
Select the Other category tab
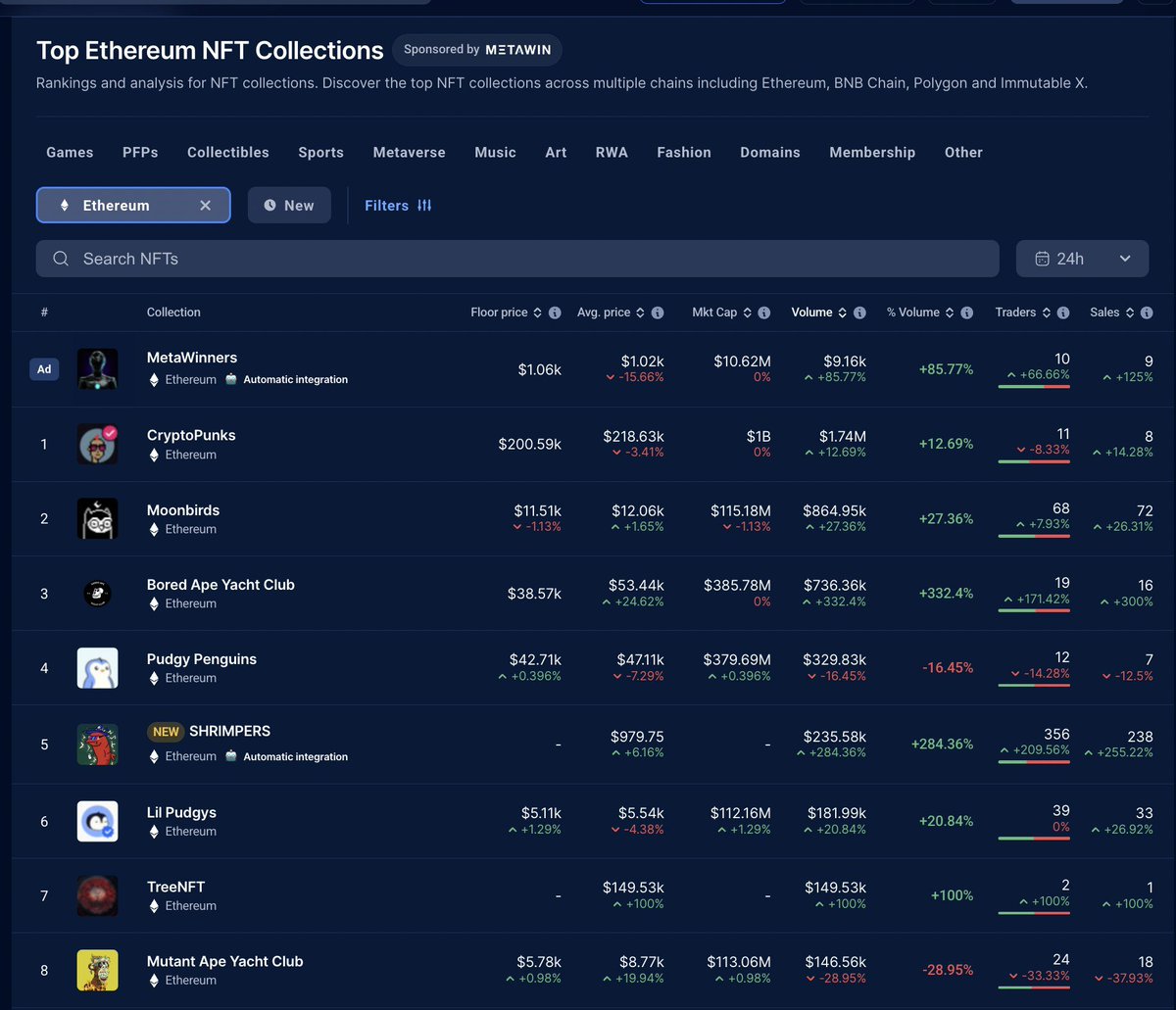pyautogui.click(x=963, y=153)
